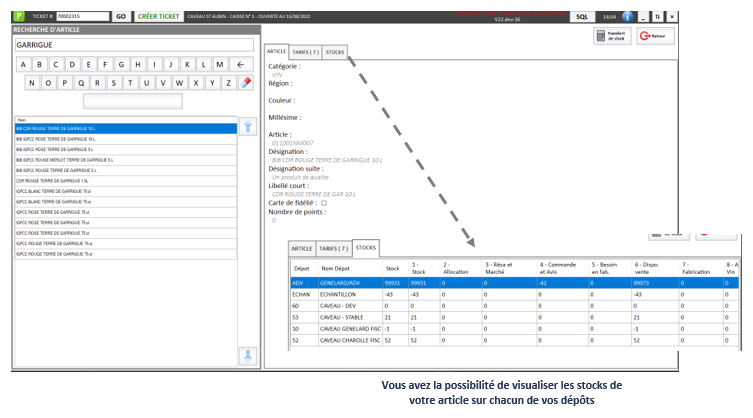This screenshot has width=753, height=418.
Task: Click the Retour button
Action: 655,35
